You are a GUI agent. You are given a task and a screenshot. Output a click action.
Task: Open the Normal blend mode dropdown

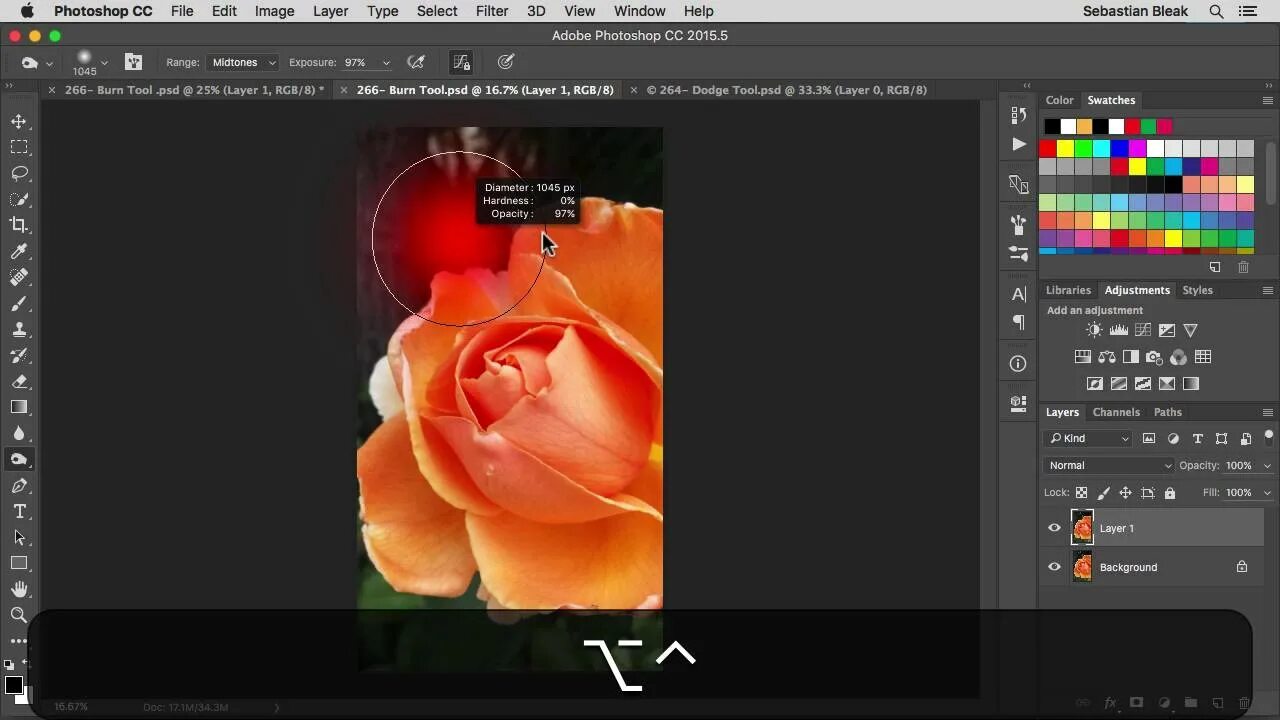(x=1109, y=465)
